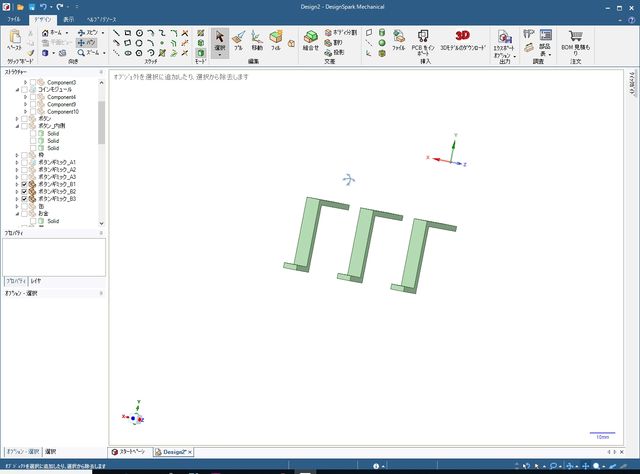Uncheck visibility of ボタンギミック_B2

[x=24, y=191]
